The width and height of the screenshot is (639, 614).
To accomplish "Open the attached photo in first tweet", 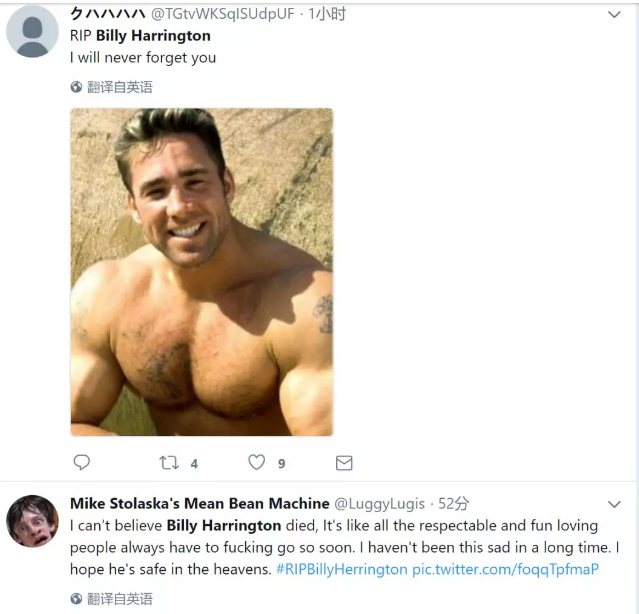I will 201,272.
